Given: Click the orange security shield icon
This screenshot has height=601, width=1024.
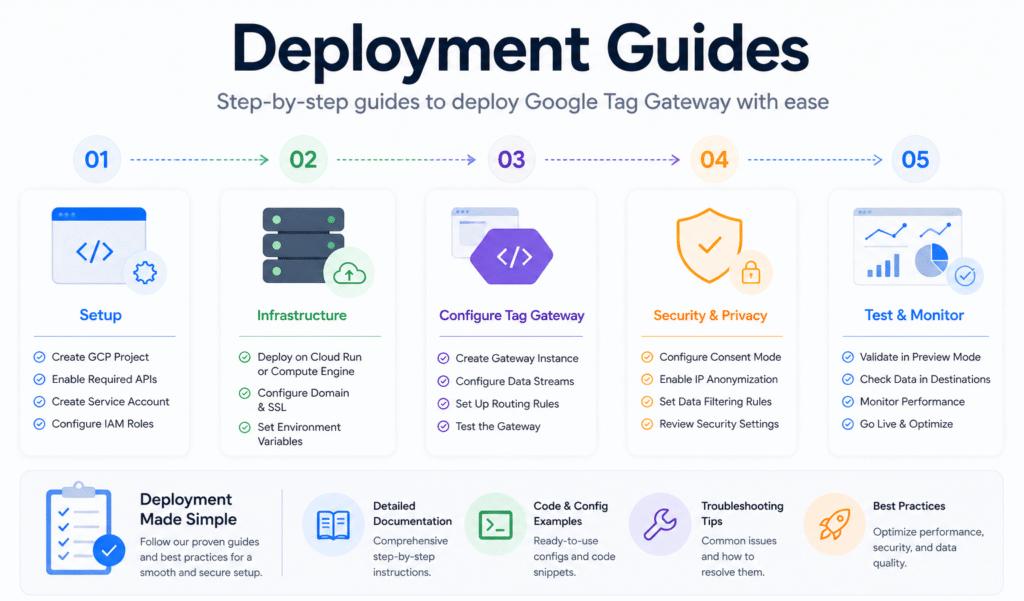Looking at the screenshot, I should (709, 246).
